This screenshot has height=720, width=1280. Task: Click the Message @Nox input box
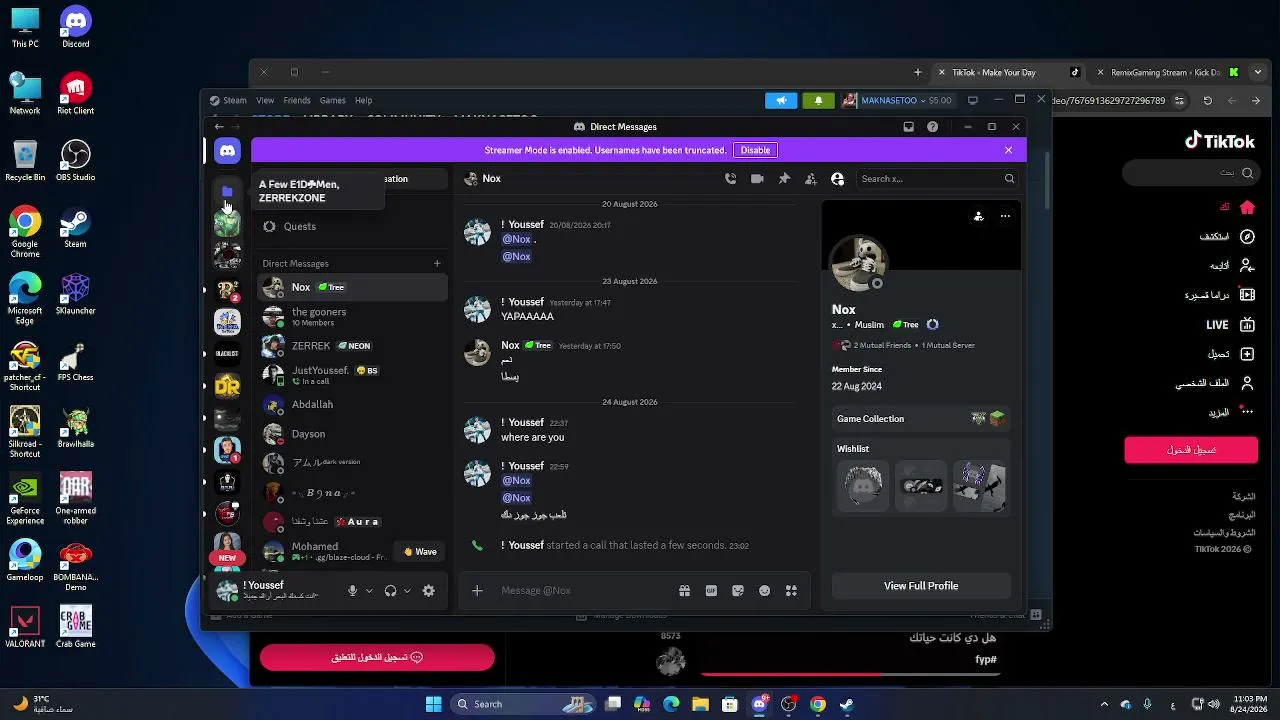580,591
